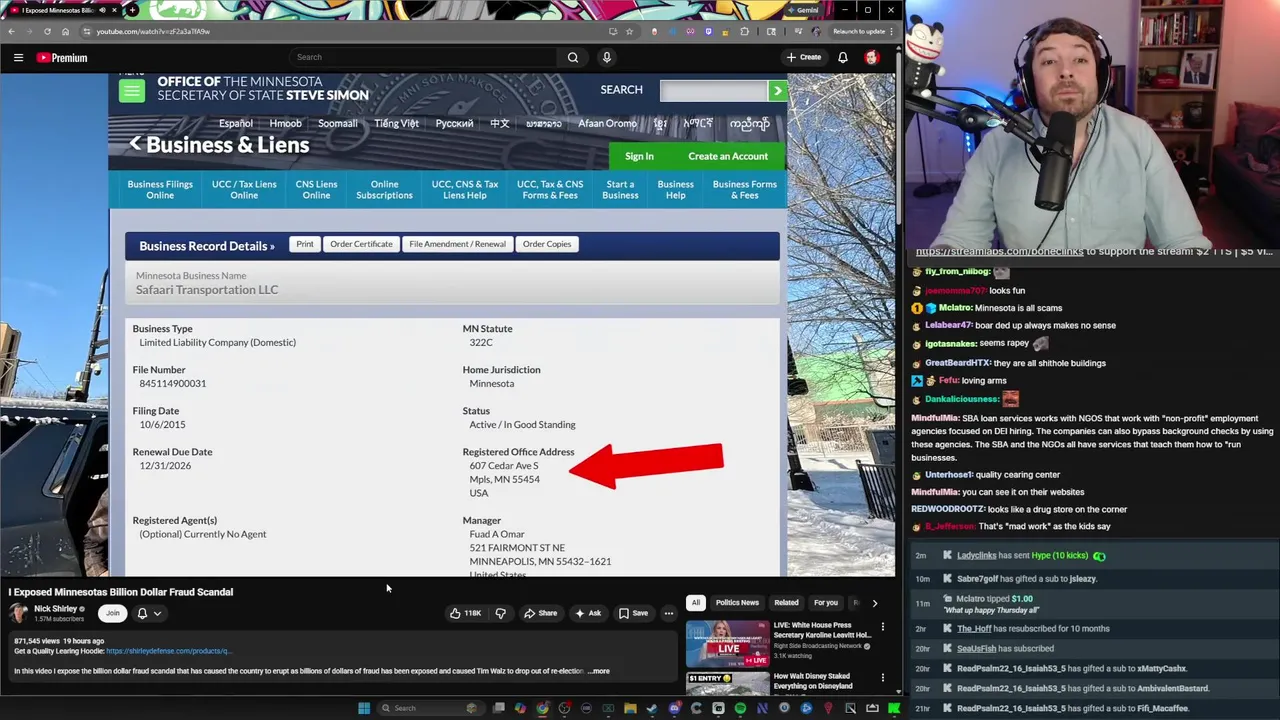Click the Share button
Image resolution: width=1280 pixels, height=720 pixels.
541,613
